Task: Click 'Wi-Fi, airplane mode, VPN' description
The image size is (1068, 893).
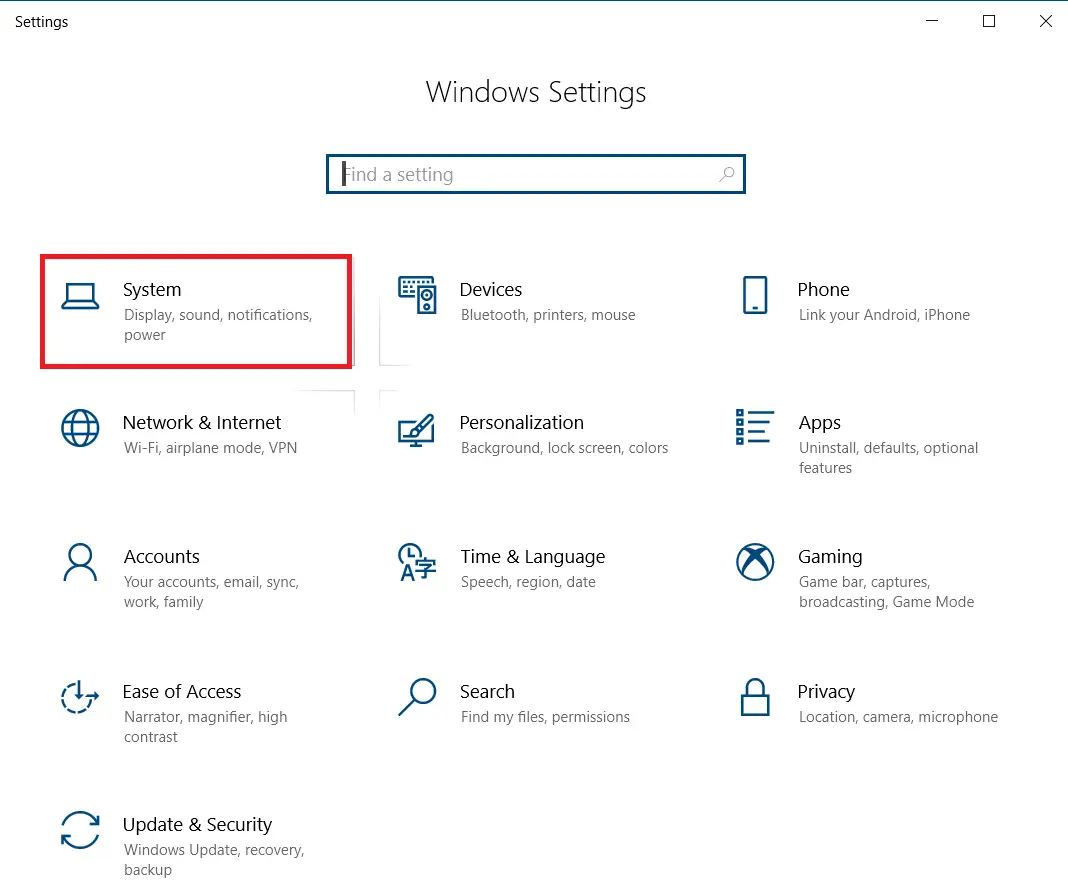Action: [x=210, y=448]
